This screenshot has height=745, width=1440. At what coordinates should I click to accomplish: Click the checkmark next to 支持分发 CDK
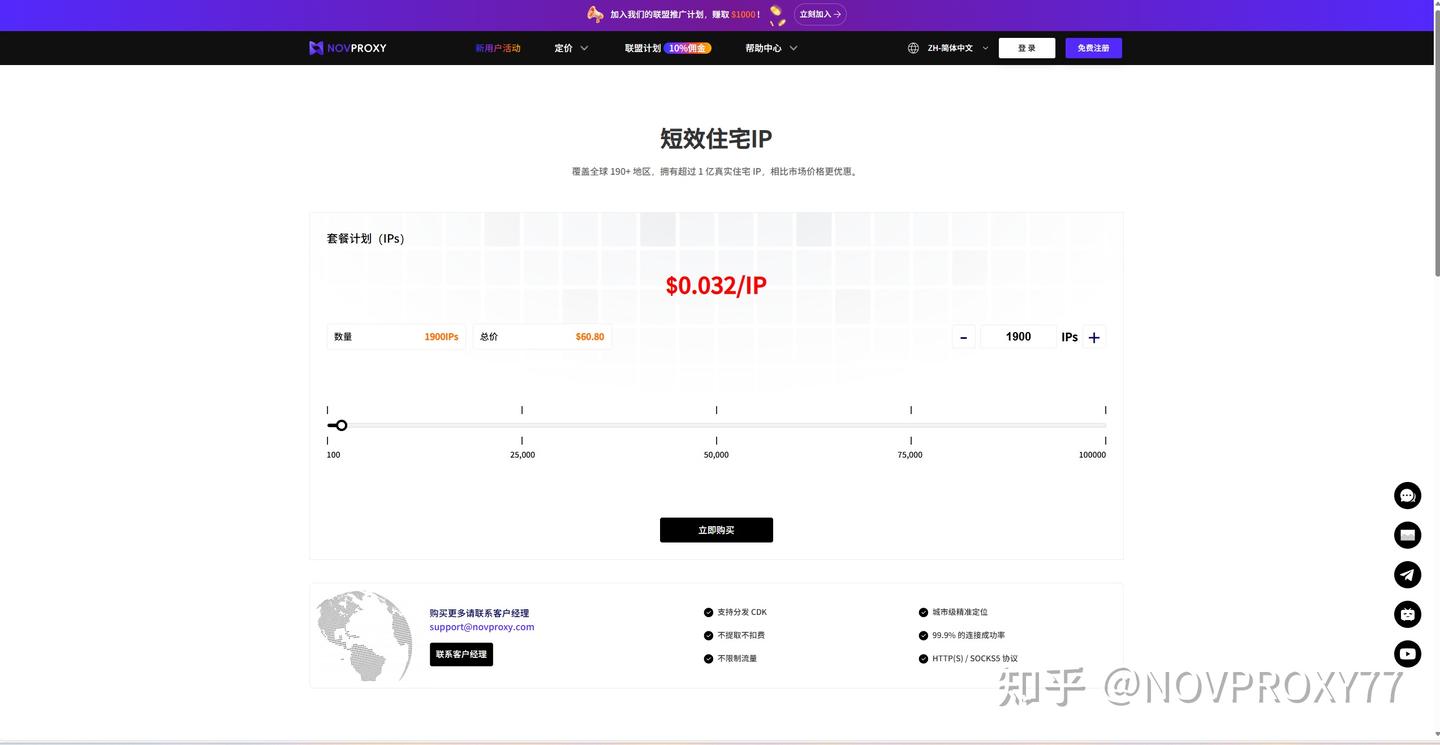coord(708,611)
